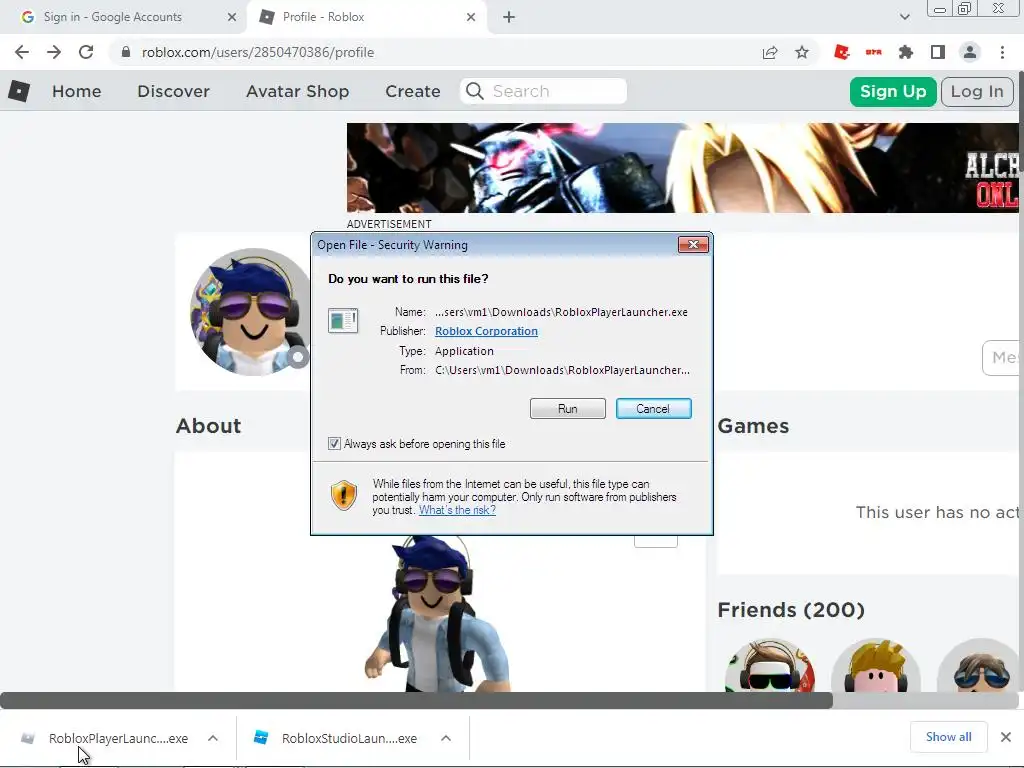Click Show all downloads
Viewport: 1024px width, 768px height.
point(948,737)
